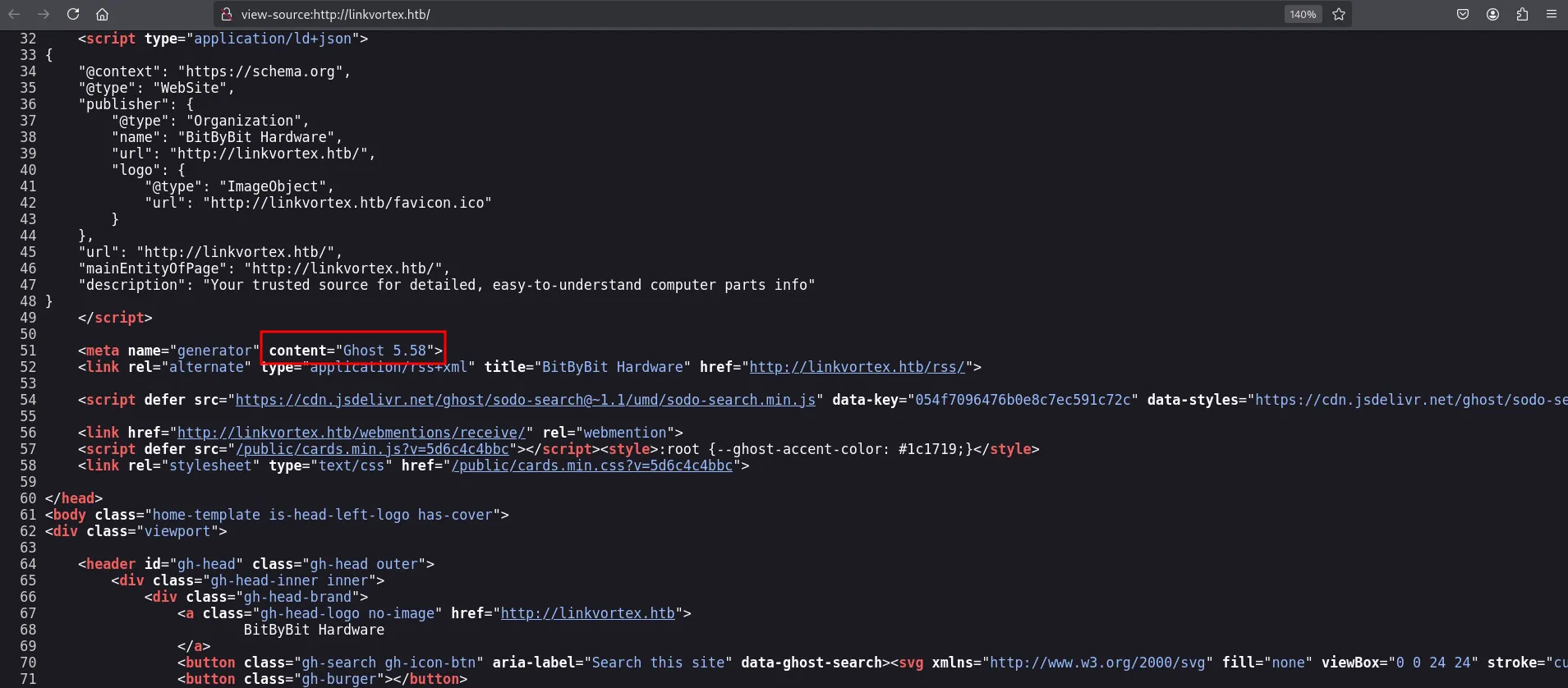Click the Ghost 5.58 content value
Image resolution: width=1568 pixels, height=688 pixels.
click(x=384, y=351)
